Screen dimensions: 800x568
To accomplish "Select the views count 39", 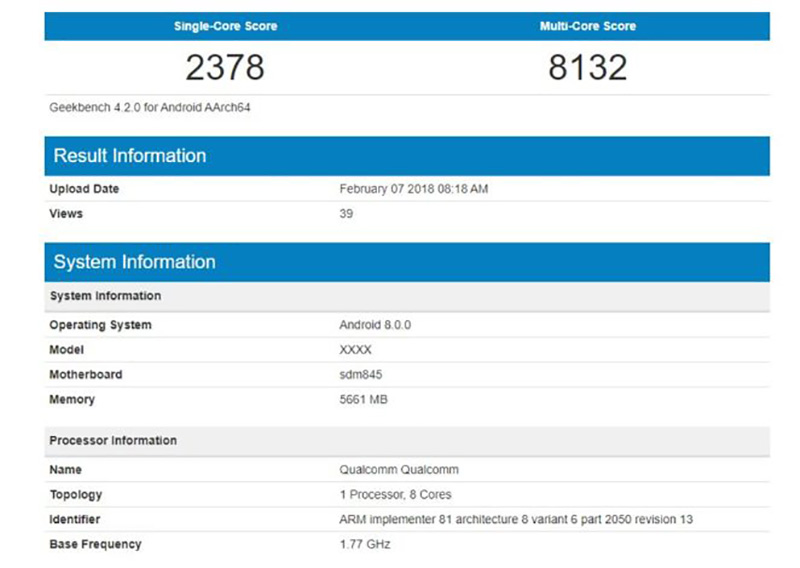I will [346, 213].
